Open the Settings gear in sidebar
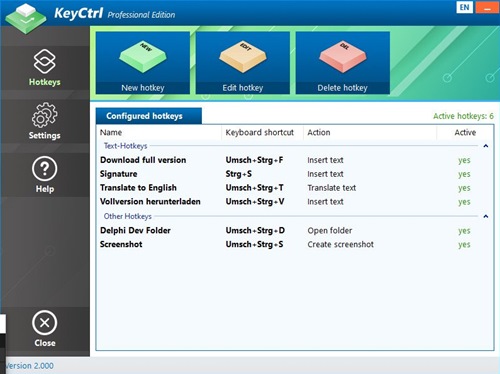 coord(45,121)
